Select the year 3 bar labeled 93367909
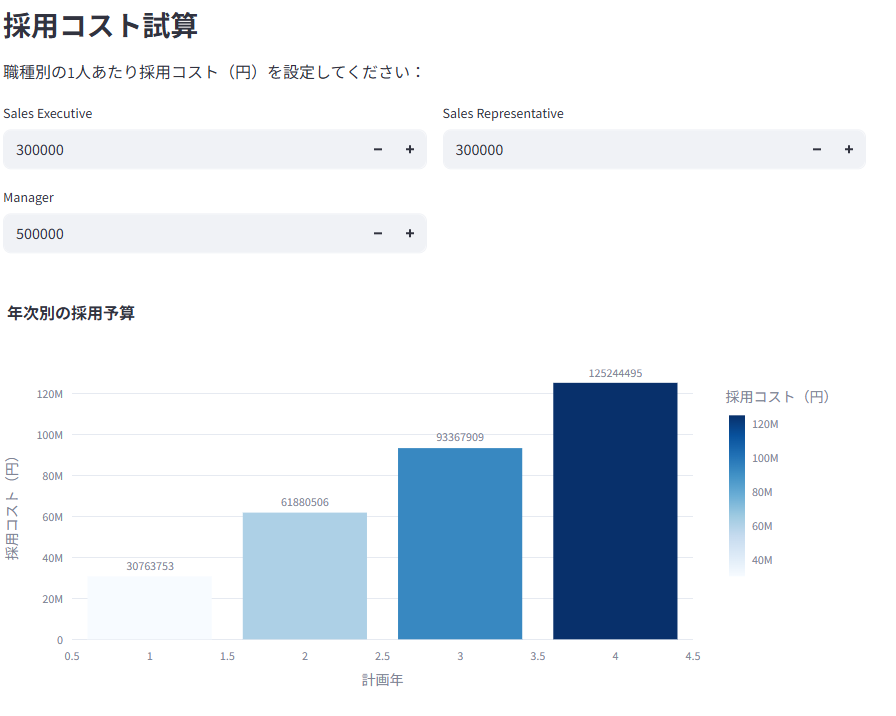The image size is (896, 716). pos(460,543)
